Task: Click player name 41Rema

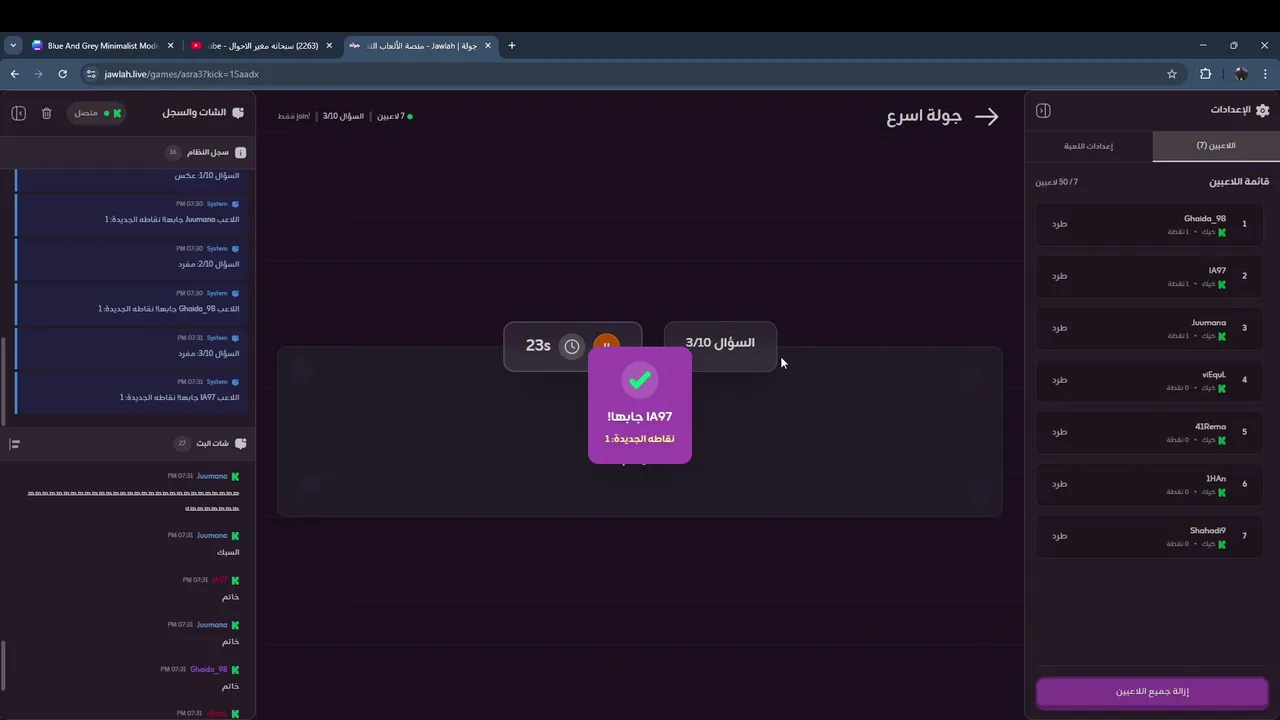Action: pos(1210,427)
